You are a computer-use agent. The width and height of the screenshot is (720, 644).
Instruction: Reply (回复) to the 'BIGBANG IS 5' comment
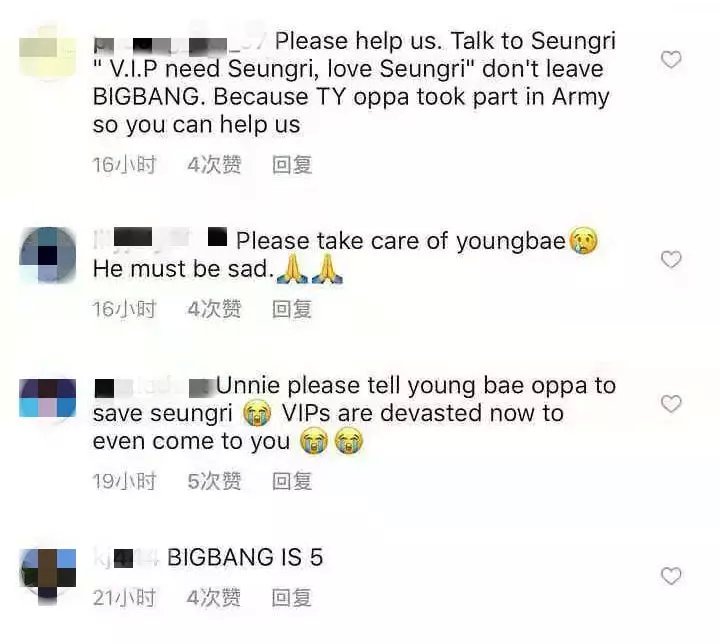(292, 598)
